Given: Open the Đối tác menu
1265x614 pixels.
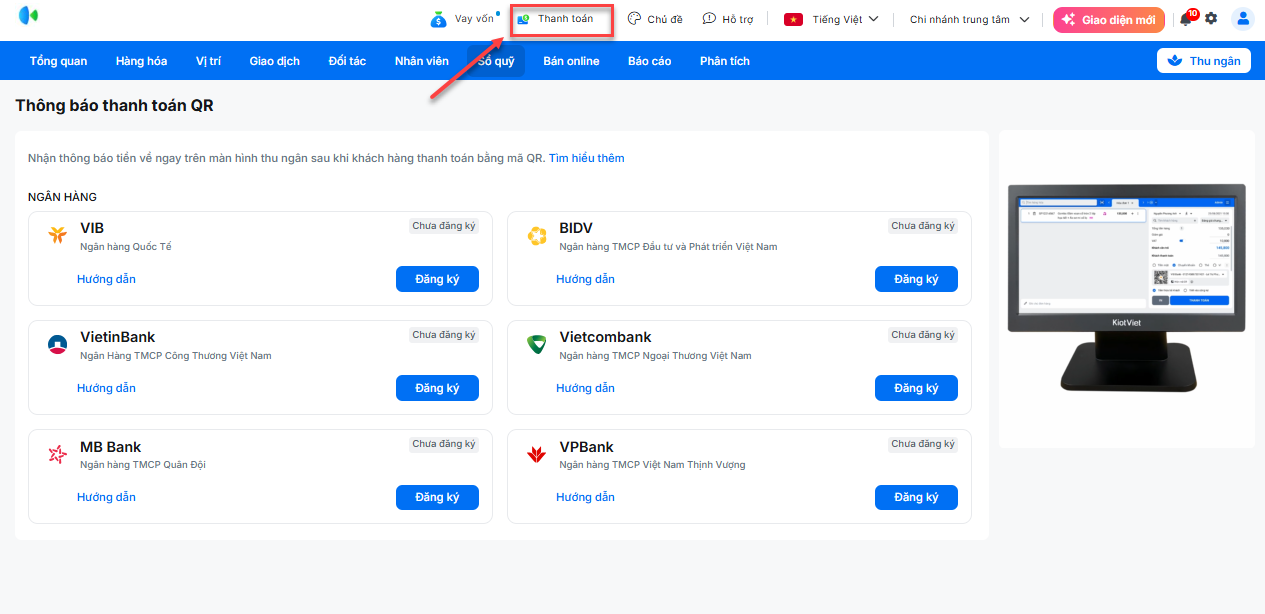Looking at the screenshot, I should point(347,61).
